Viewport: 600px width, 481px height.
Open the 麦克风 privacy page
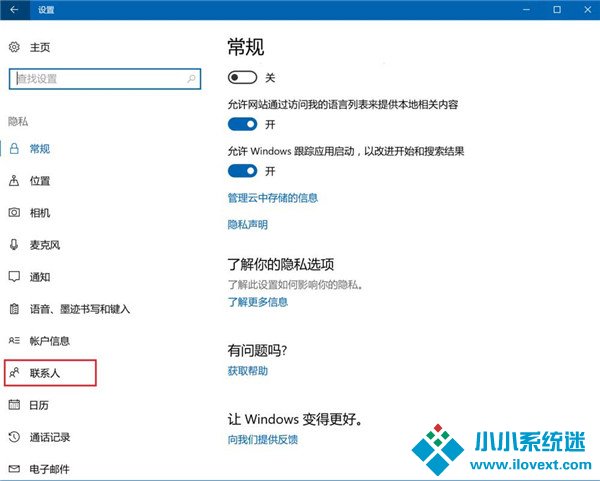(45, 245)
